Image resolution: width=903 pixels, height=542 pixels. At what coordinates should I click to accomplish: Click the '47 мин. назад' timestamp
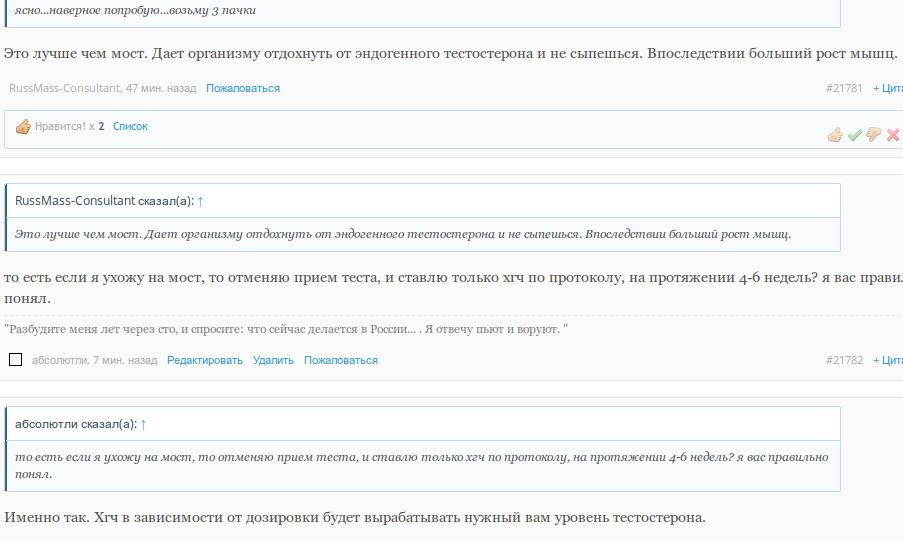point(161,88)
